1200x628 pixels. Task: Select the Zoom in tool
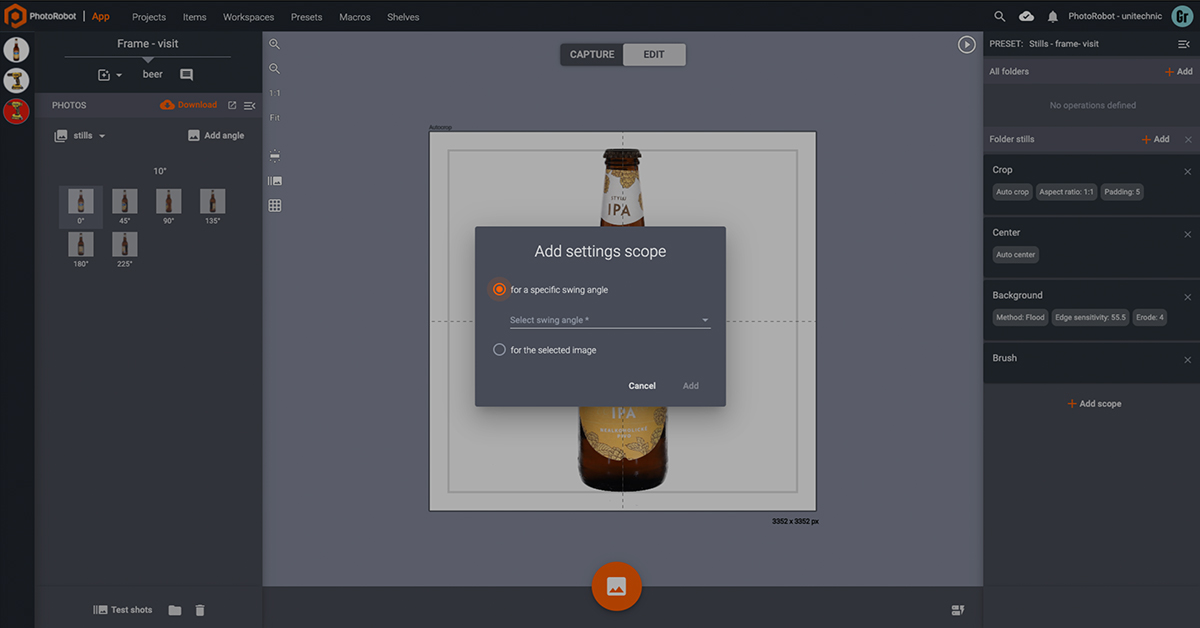(x=275, y=44)
